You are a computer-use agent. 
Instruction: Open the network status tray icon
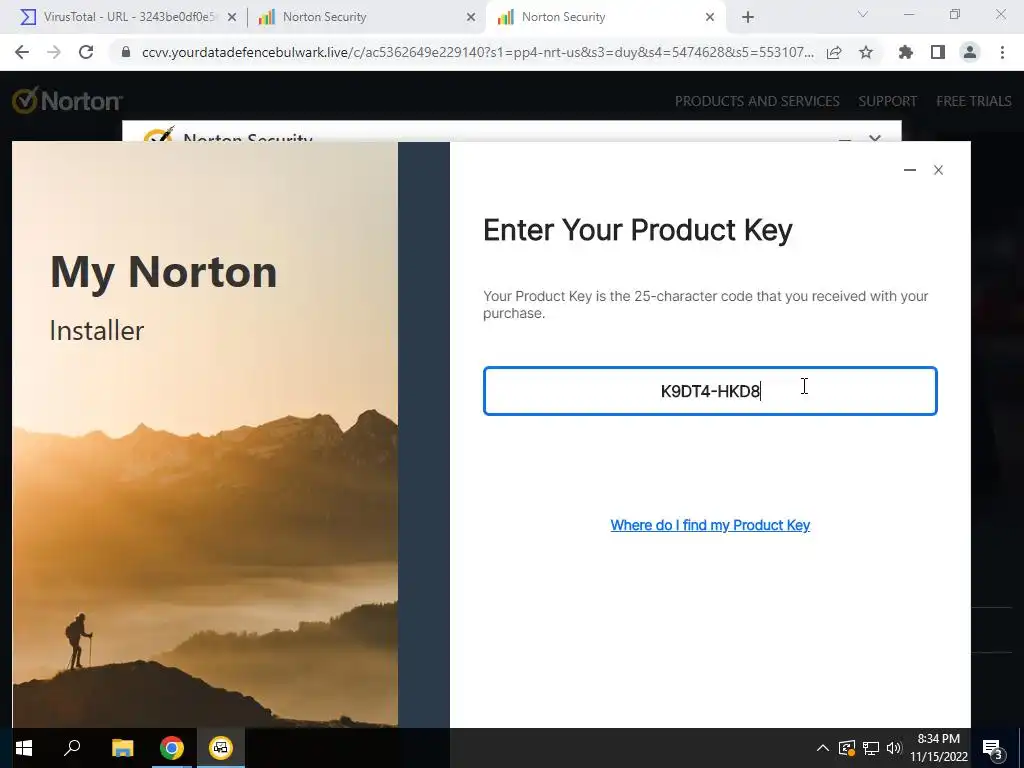[x=871, y=748]
